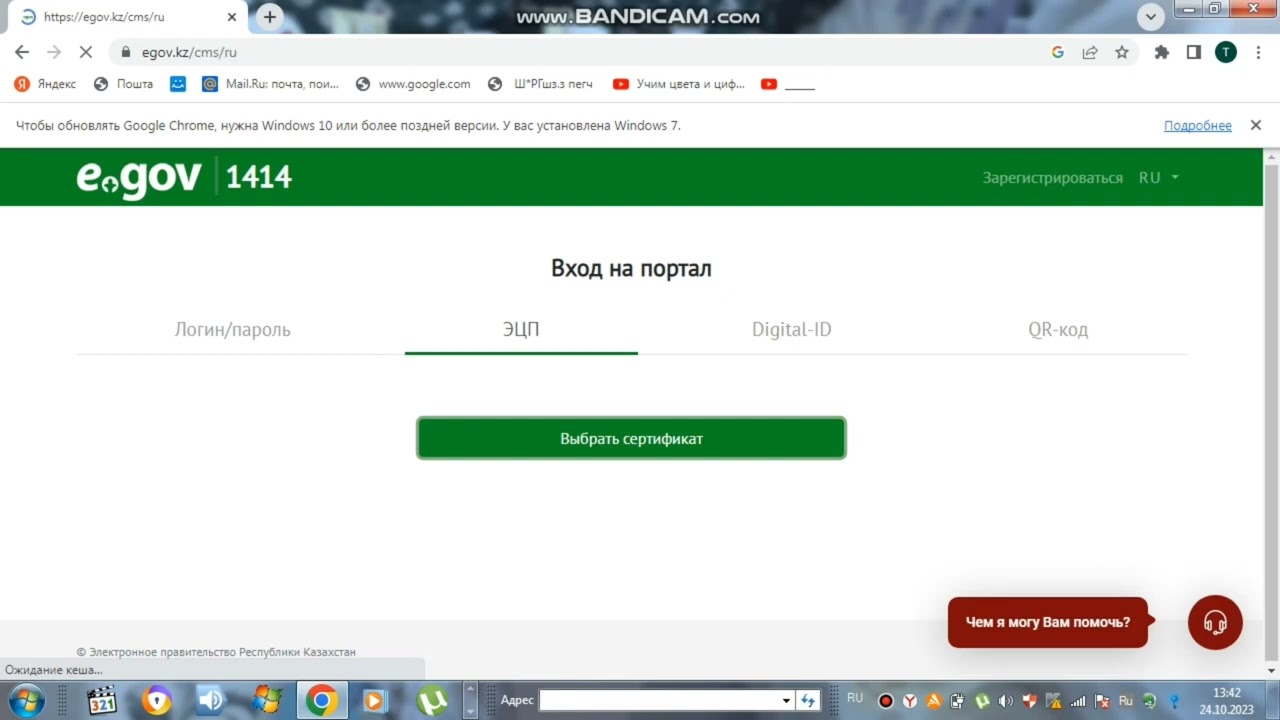
Task: Click the speaker app icon in taskbar
Action: coord(211,700)
